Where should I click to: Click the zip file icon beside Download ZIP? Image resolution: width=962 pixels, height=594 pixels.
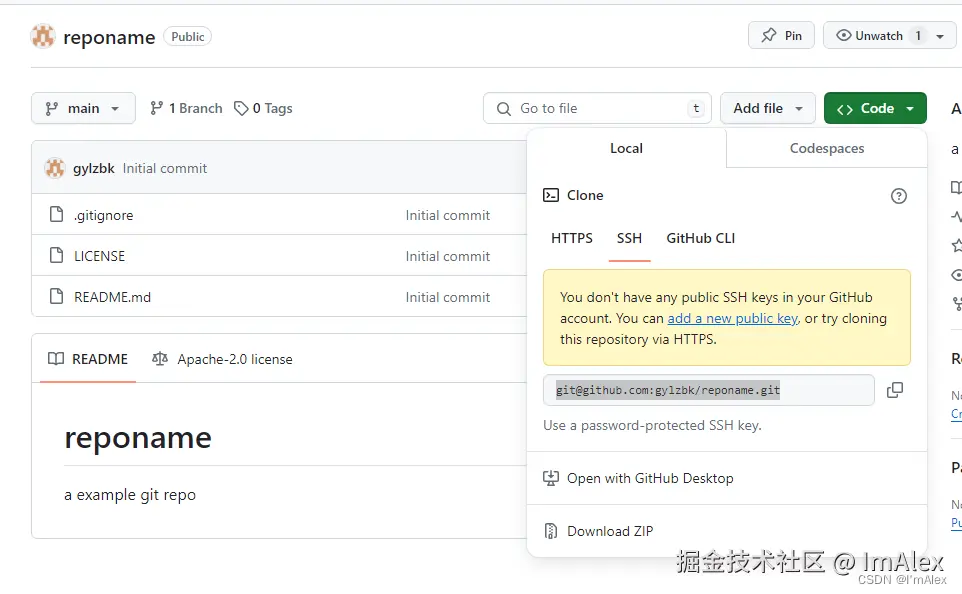[551, 531]
